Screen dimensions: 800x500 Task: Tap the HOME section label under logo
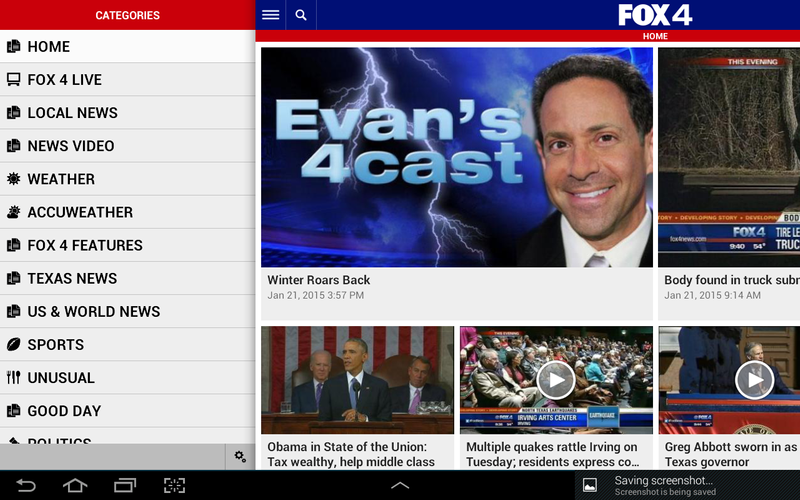pos(655,36)
